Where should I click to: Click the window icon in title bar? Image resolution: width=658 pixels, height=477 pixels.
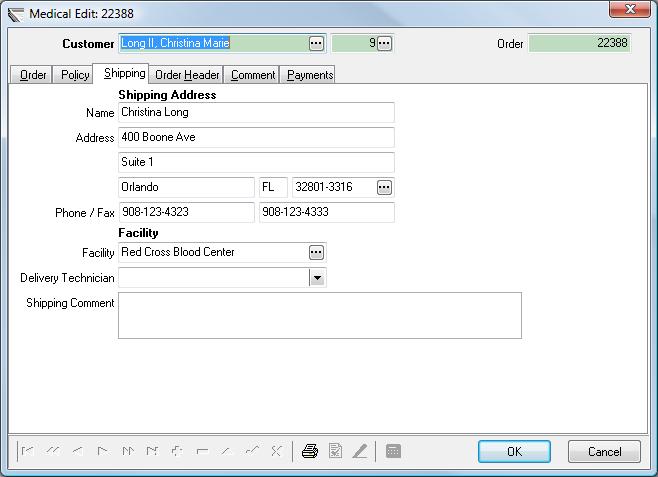pos(16,14)
